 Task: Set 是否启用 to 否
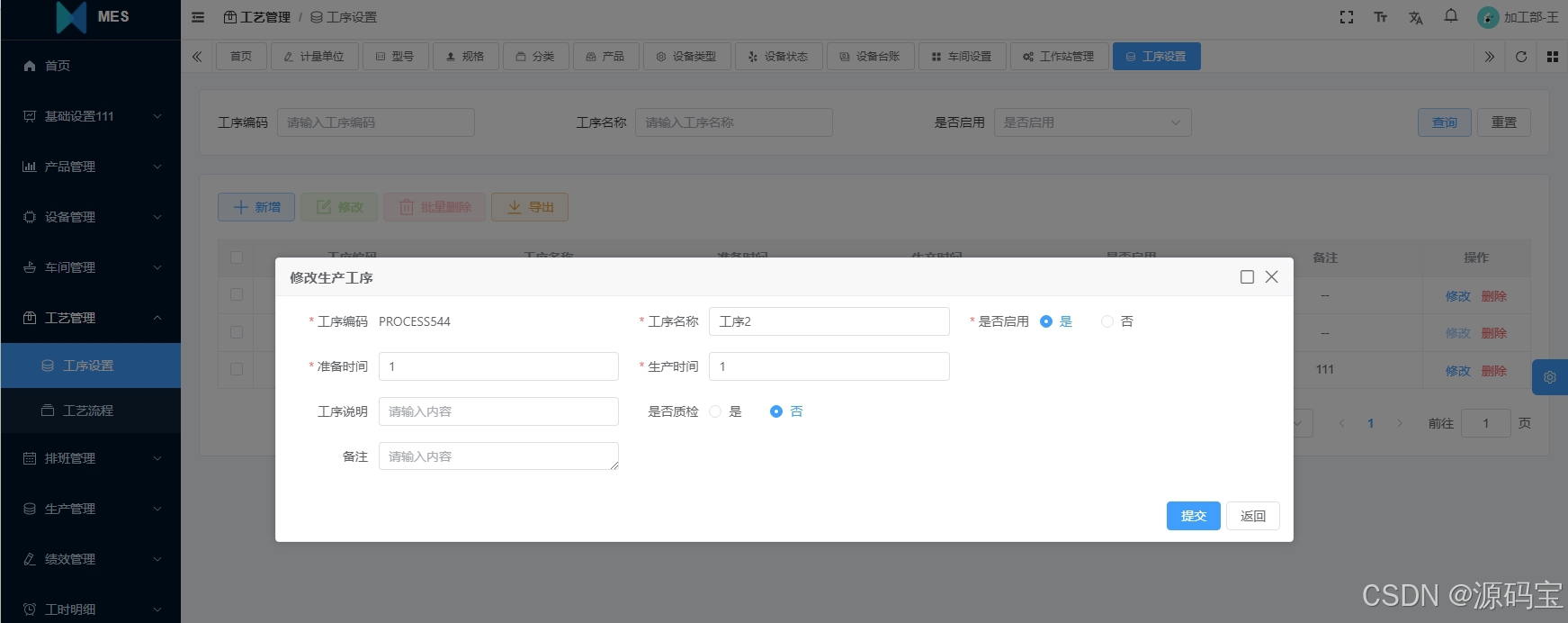[1107, 321]
